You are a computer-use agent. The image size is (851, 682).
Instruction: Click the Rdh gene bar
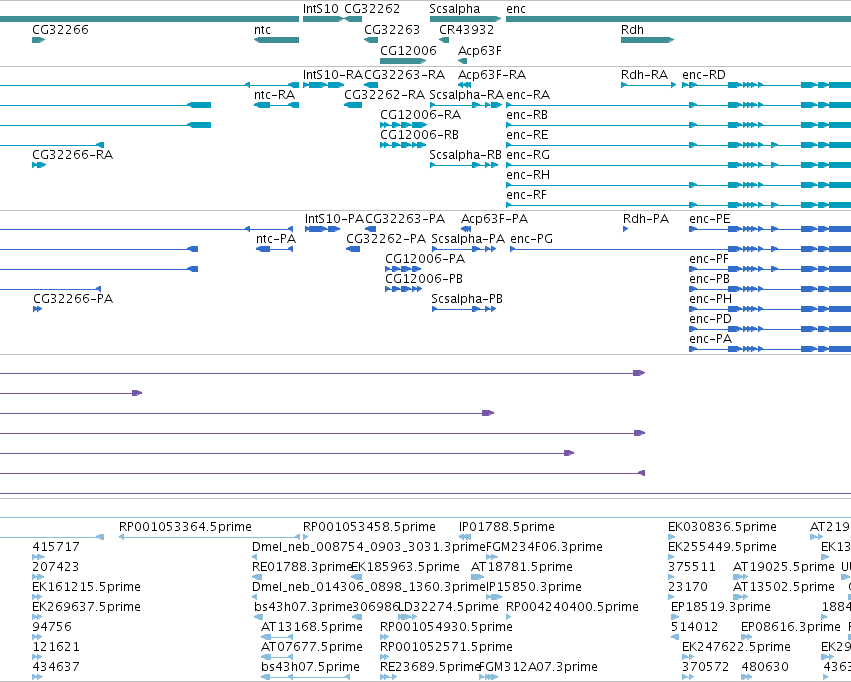click(647, 40)
